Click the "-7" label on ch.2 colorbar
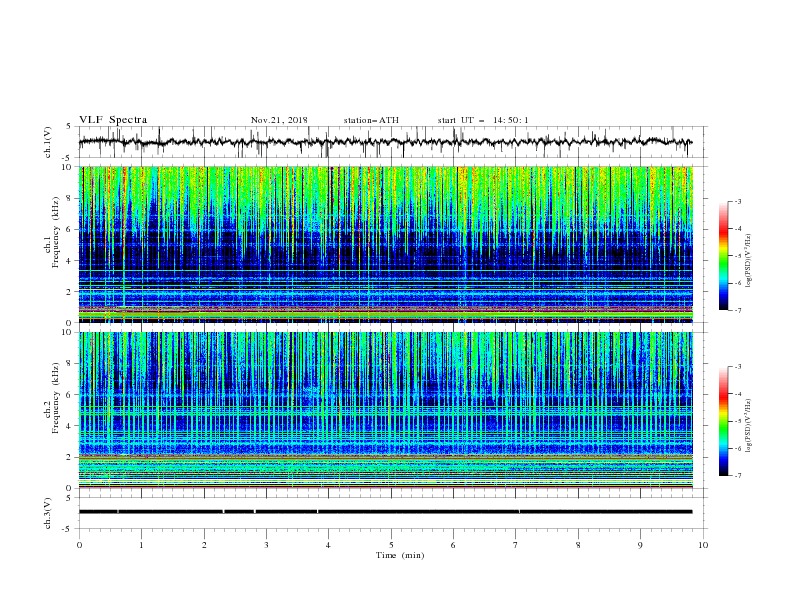This screenshot has height=612, width=792. click(x=737, y=475)
